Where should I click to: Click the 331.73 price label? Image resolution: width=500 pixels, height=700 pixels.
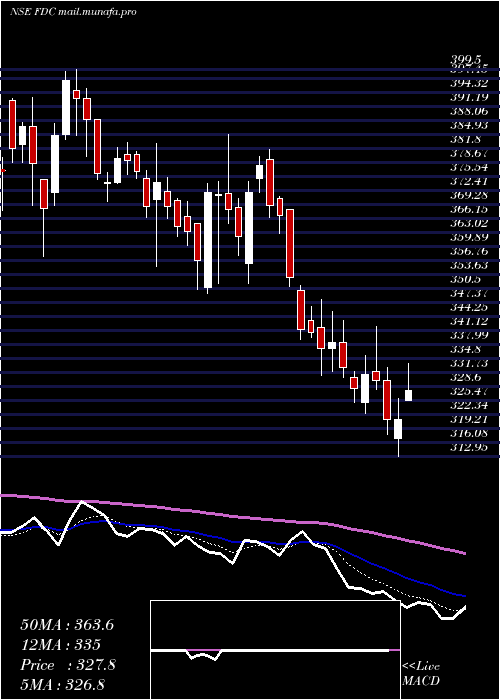[x=469, y=363]
